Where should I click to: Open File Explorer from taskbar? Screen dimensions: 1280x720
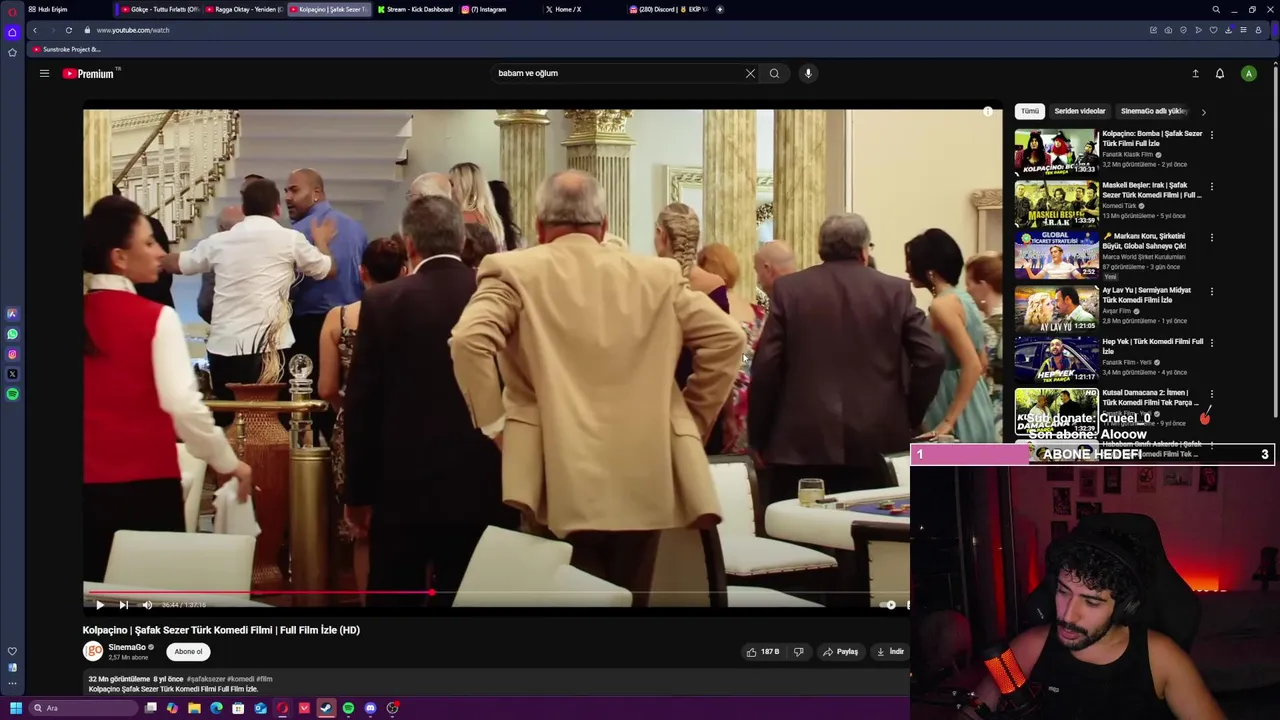pyautogui.click(x=194, y=708)
